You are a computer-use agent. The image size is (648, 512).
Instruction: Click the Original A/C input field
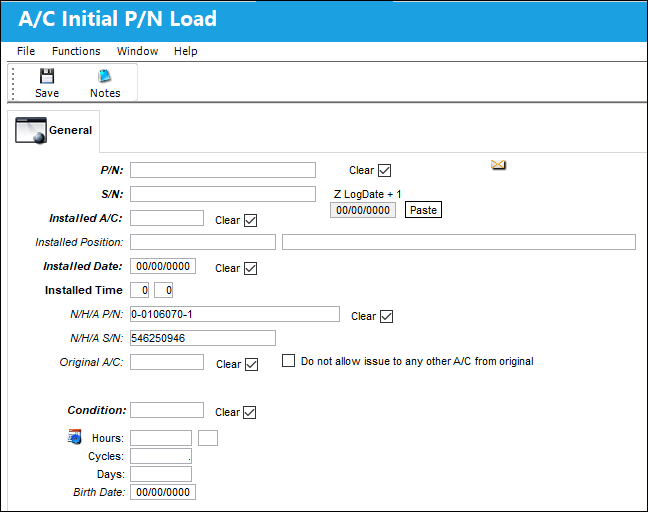point(167,362)
